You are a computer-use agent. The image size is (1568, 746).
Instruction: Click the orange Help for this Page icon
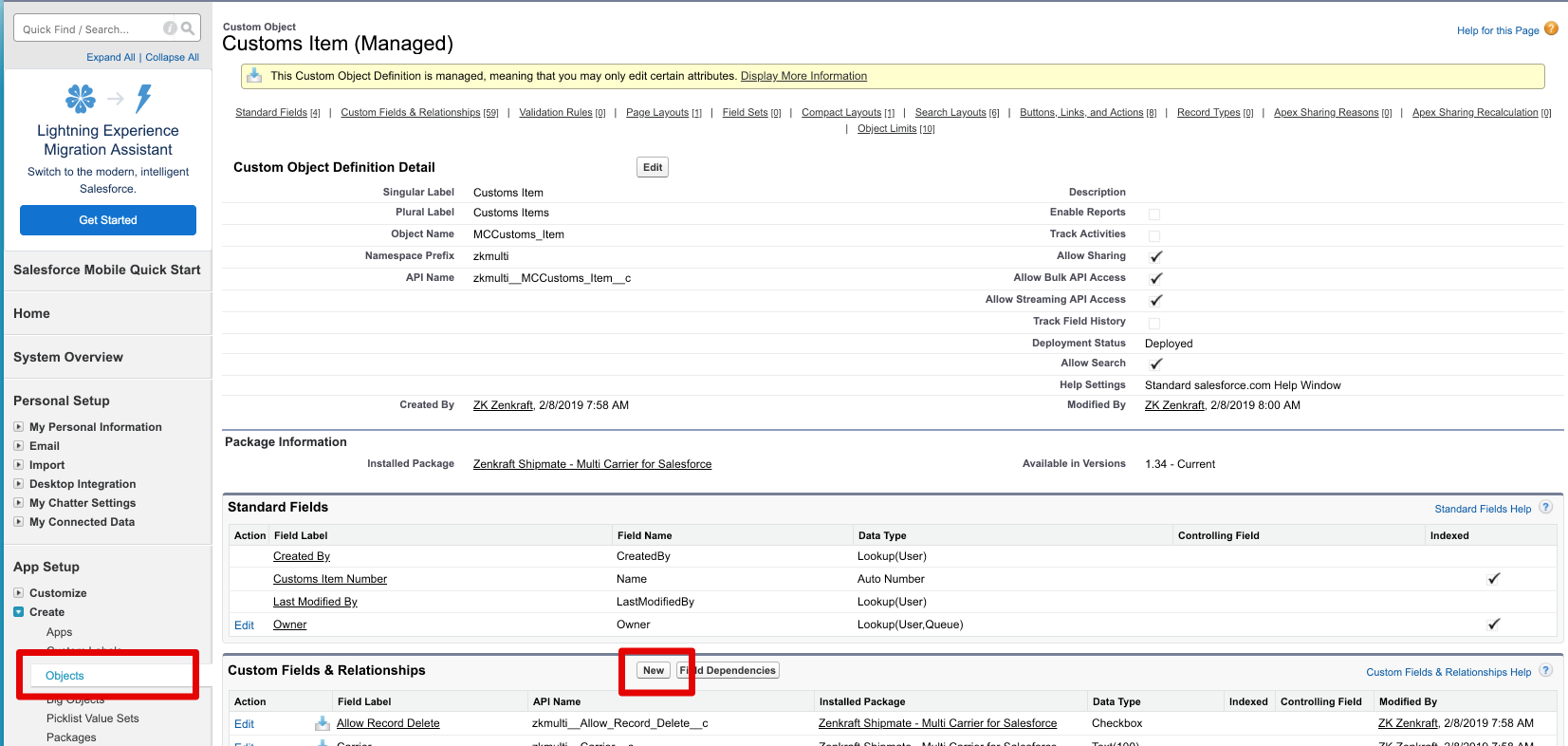(x=1551, y=28)
